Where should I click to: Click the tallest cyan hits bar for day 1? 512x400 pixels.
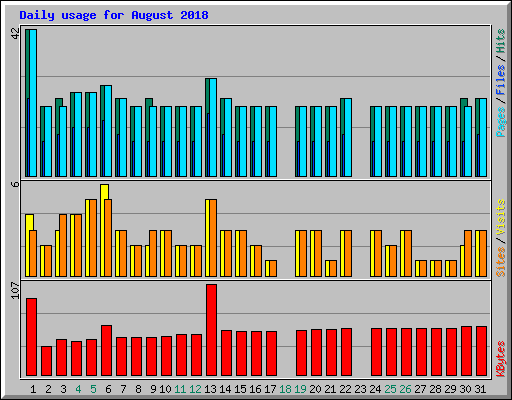(33, 103)
